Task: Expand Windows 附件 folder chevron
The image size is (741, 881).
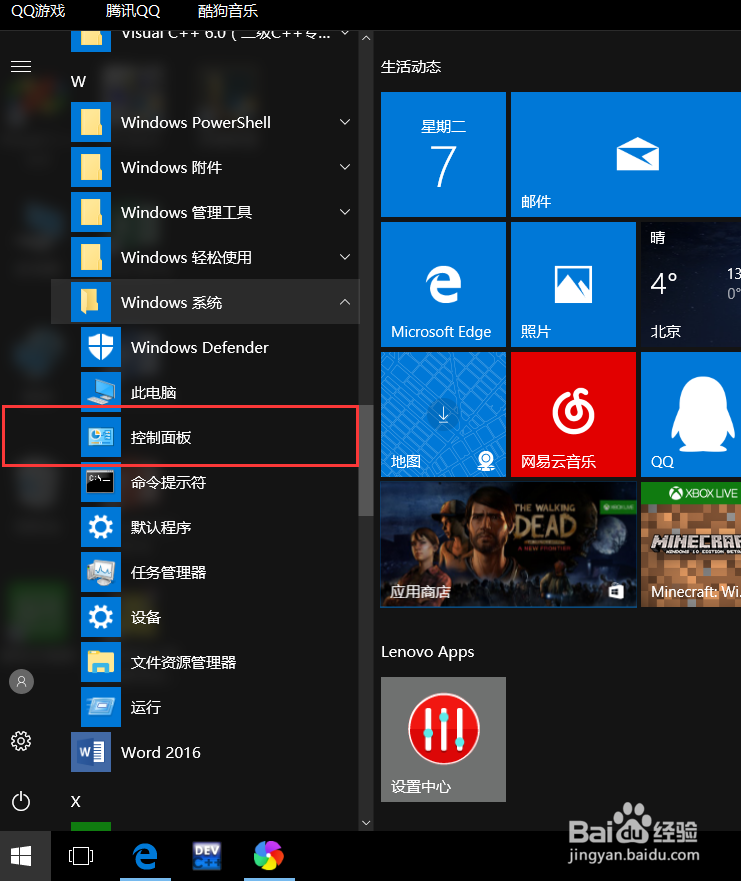Action: (345, 167)
